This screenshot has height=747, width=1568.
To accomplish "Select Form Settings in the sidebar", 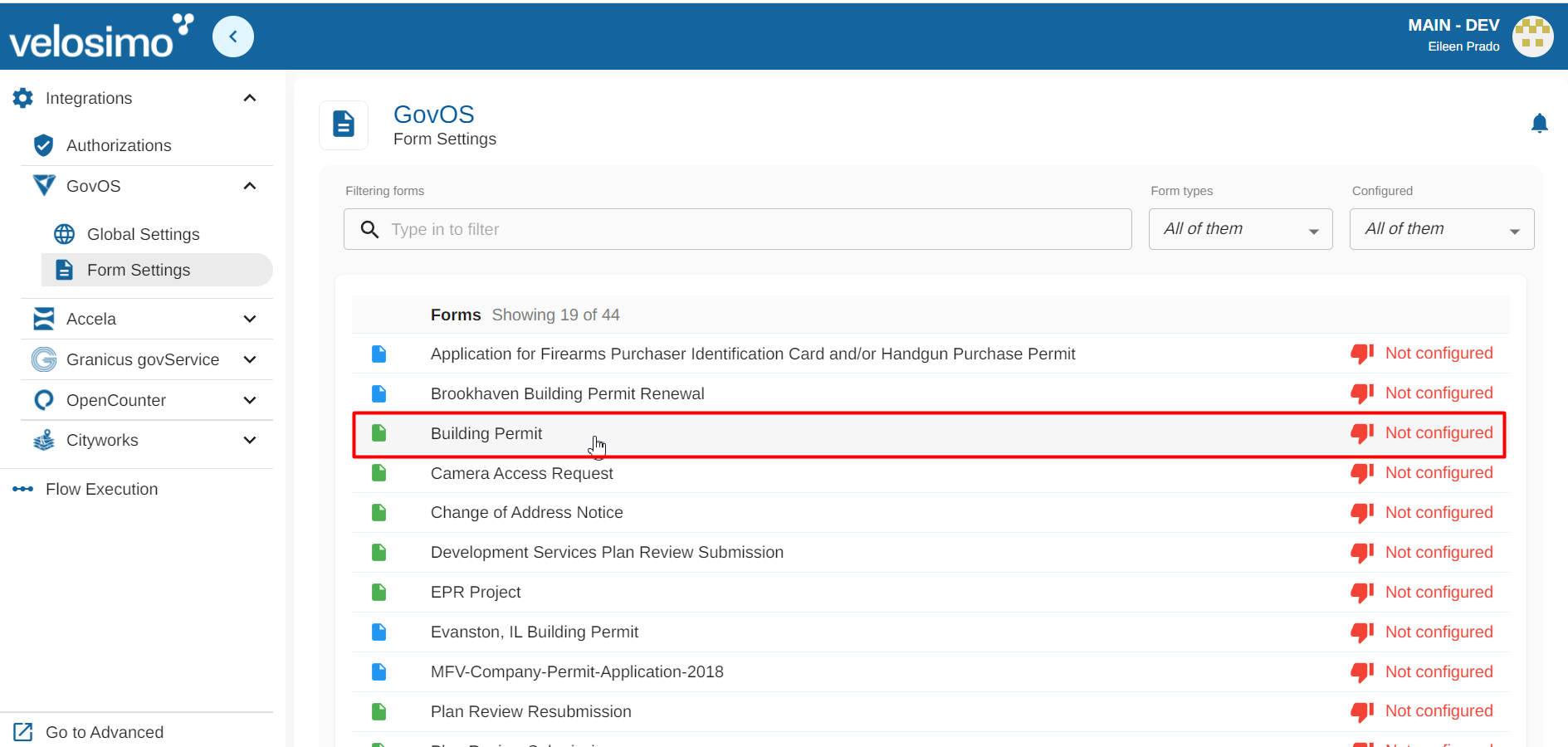I will tap(157, 270).
